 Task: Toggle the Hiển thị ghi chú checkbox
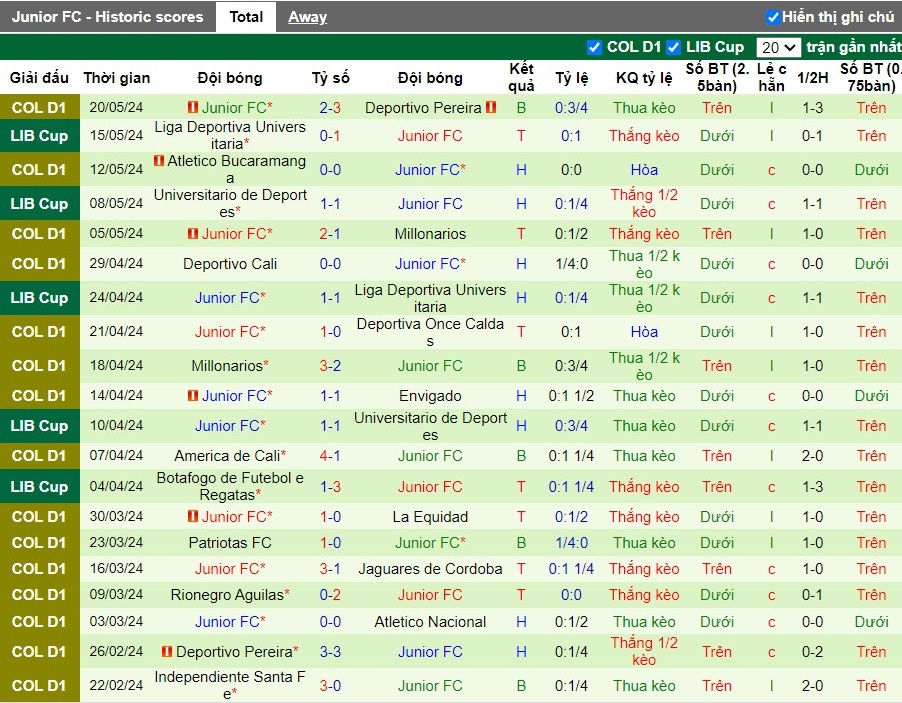[773, 17]
